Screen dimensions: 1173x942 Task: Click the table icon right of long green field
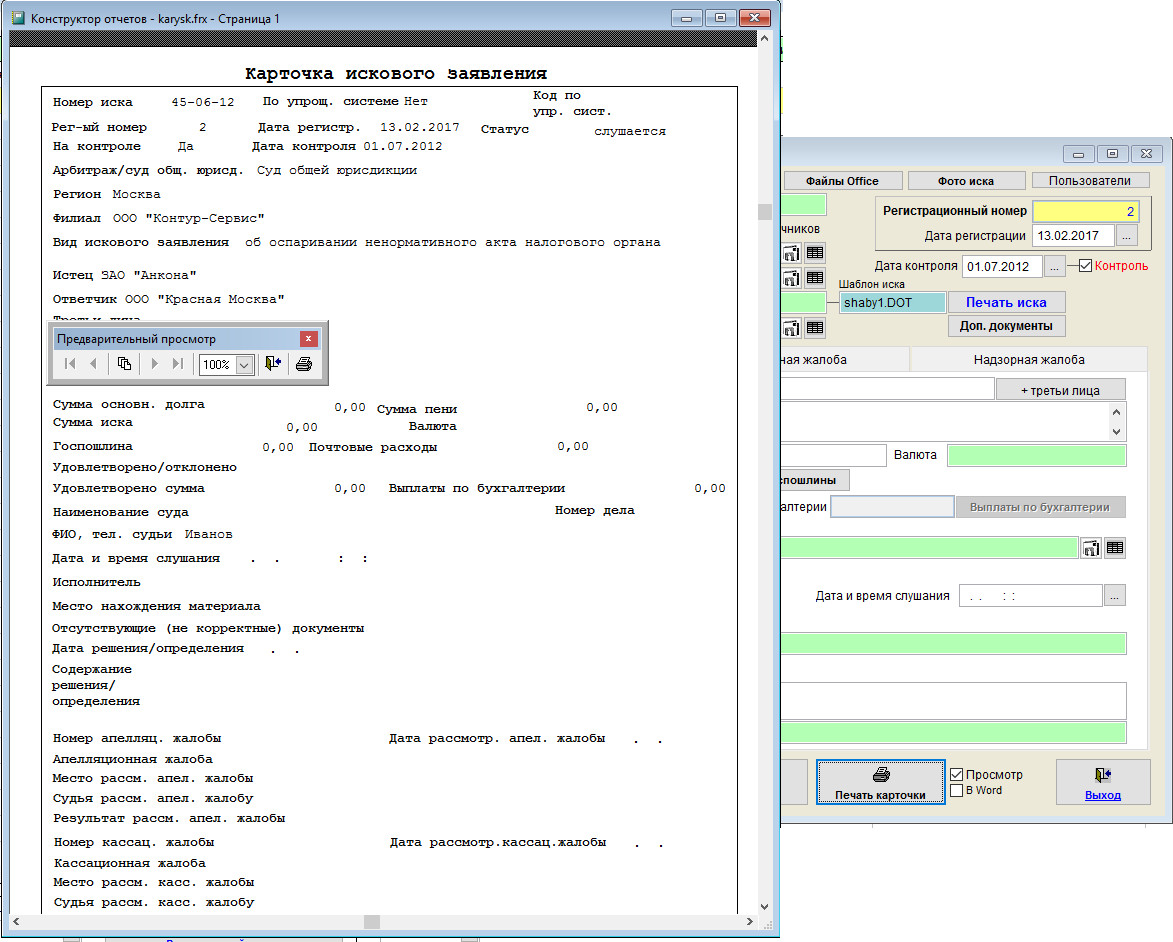coord(1115,547)
